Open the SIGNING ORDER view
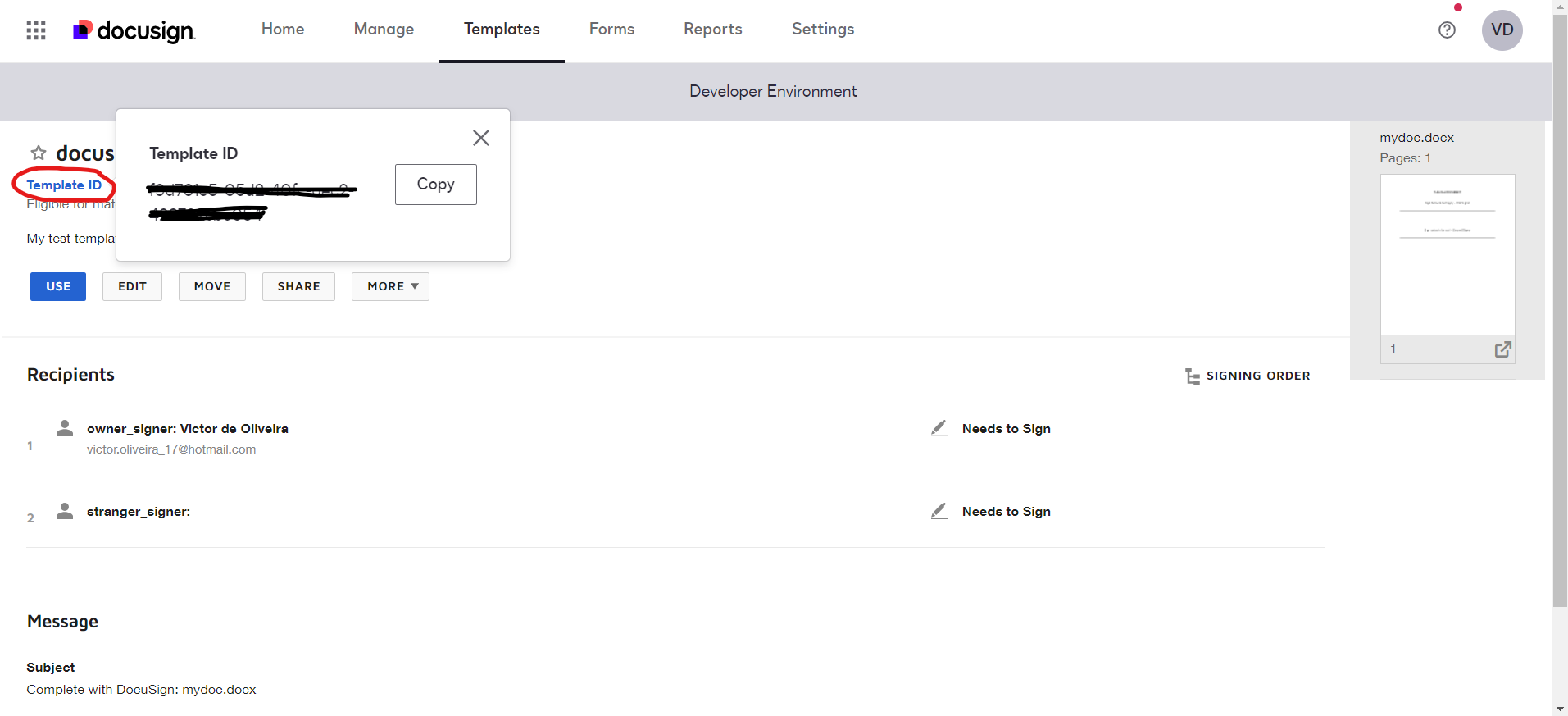The image size is (1568, 716). [1248, 376]
